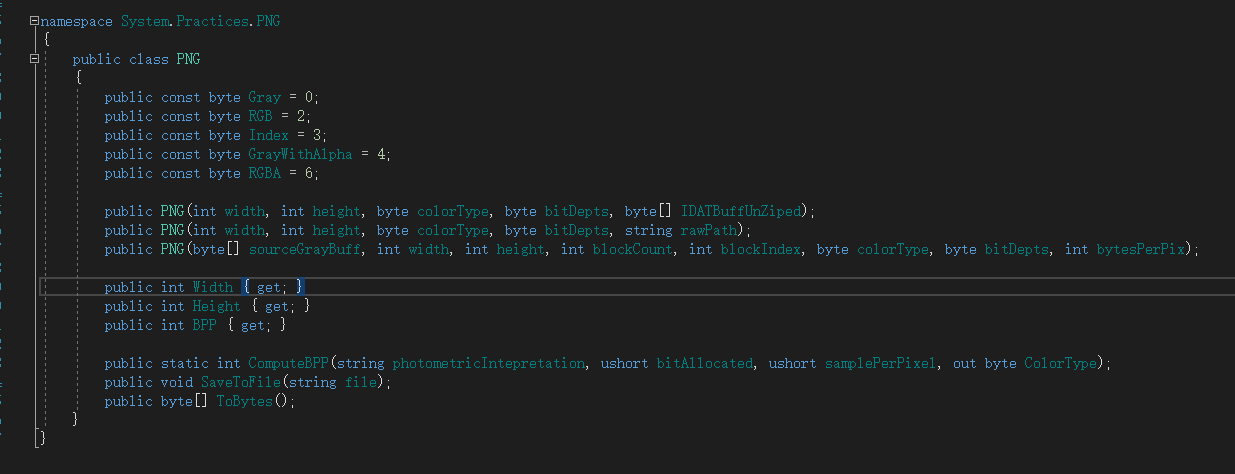
Task: Click the sourceGrayBuff parameter
Action: click(308, 249)
